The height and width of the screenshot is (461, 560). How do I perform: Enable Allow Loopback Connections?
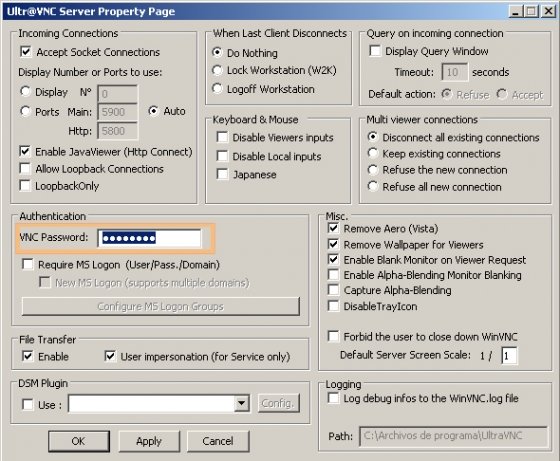point(25,169)
